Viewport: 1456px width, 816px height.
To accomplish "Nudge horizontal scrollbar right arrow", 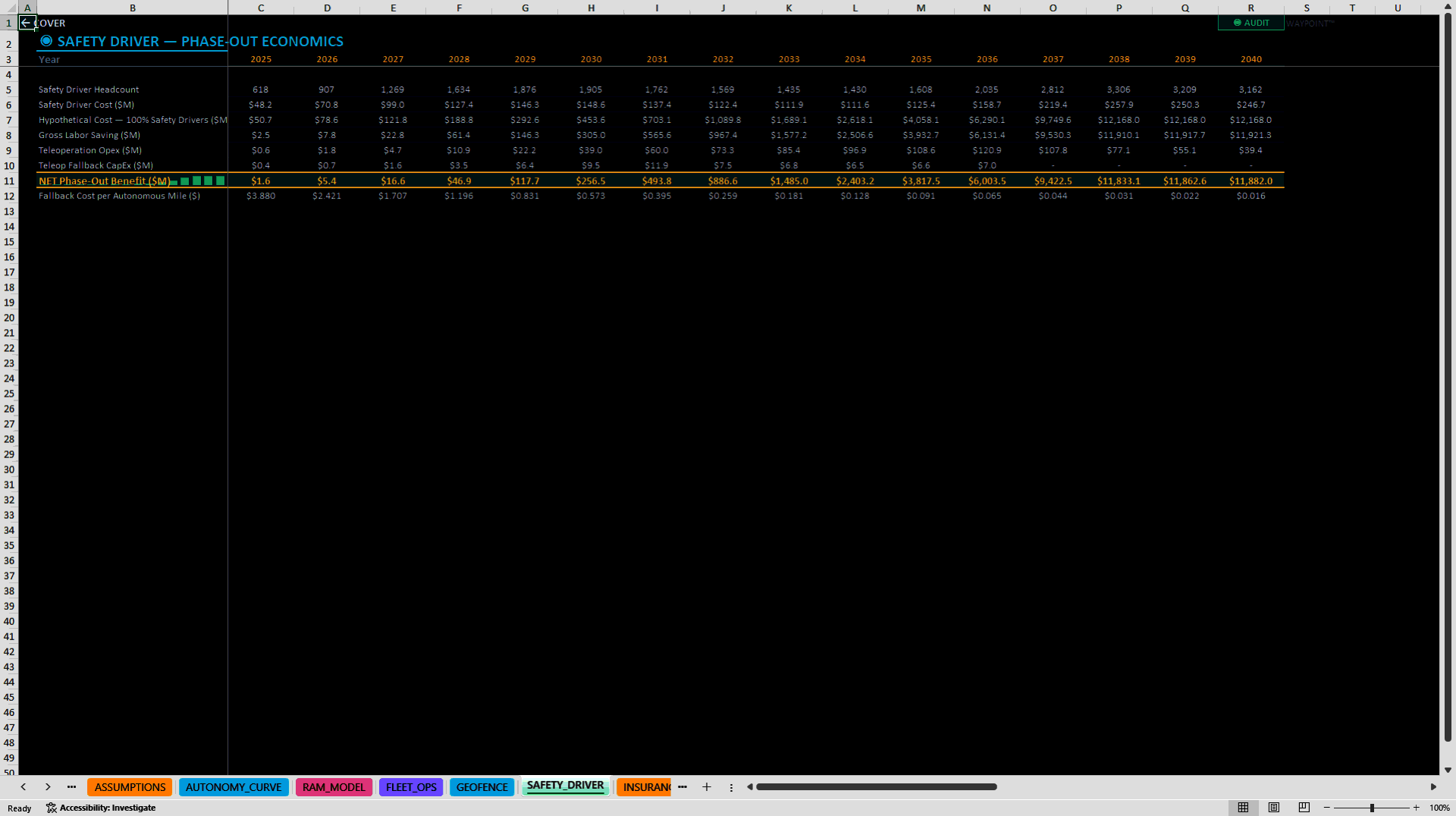I will 1433,787.
